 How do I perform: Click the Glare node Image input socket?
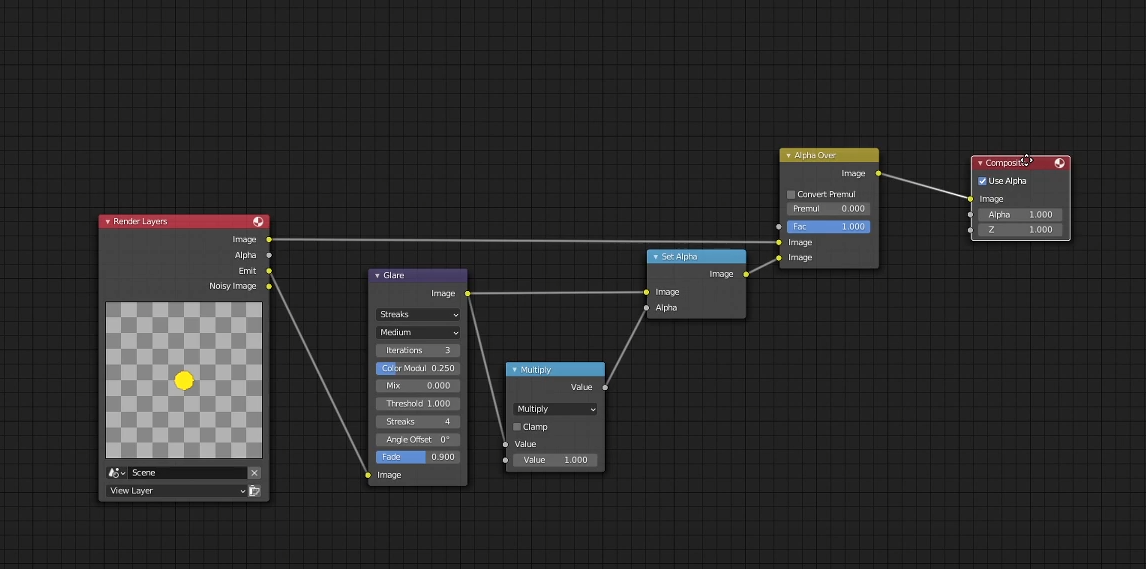click(368, 475)
